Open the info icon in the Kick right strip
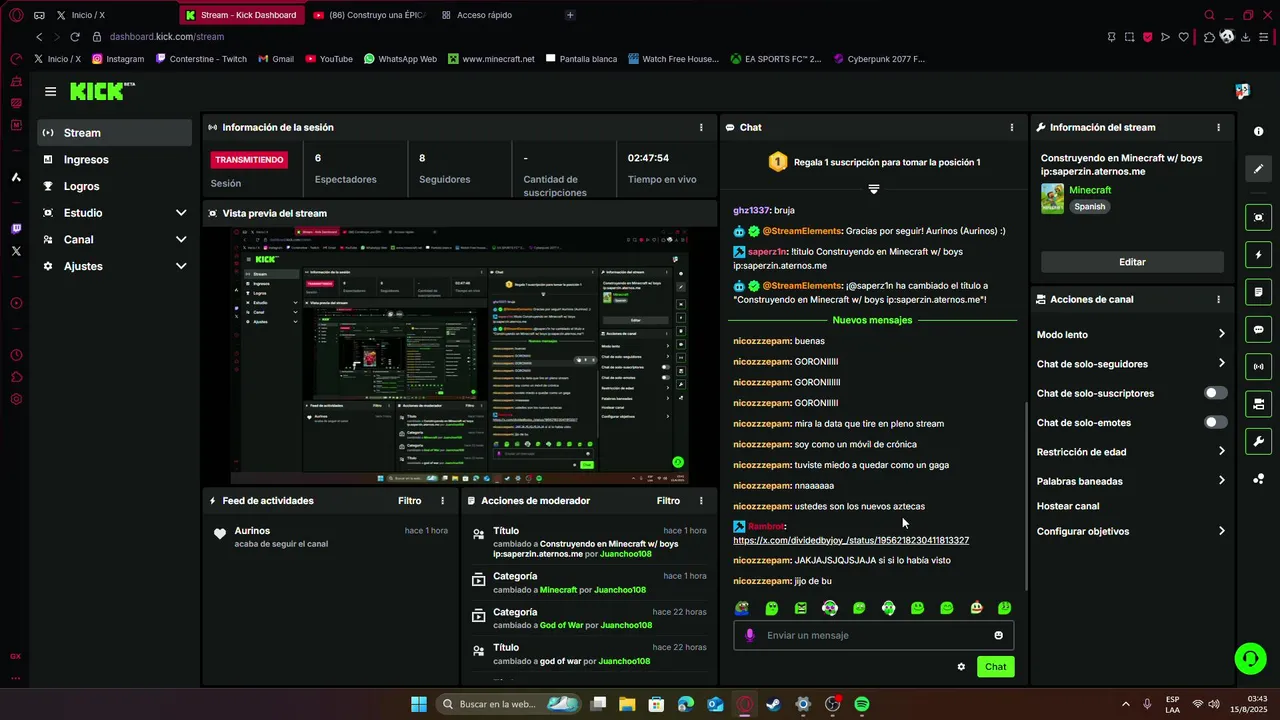The image size is (1280, 720). coord(1258,132)
